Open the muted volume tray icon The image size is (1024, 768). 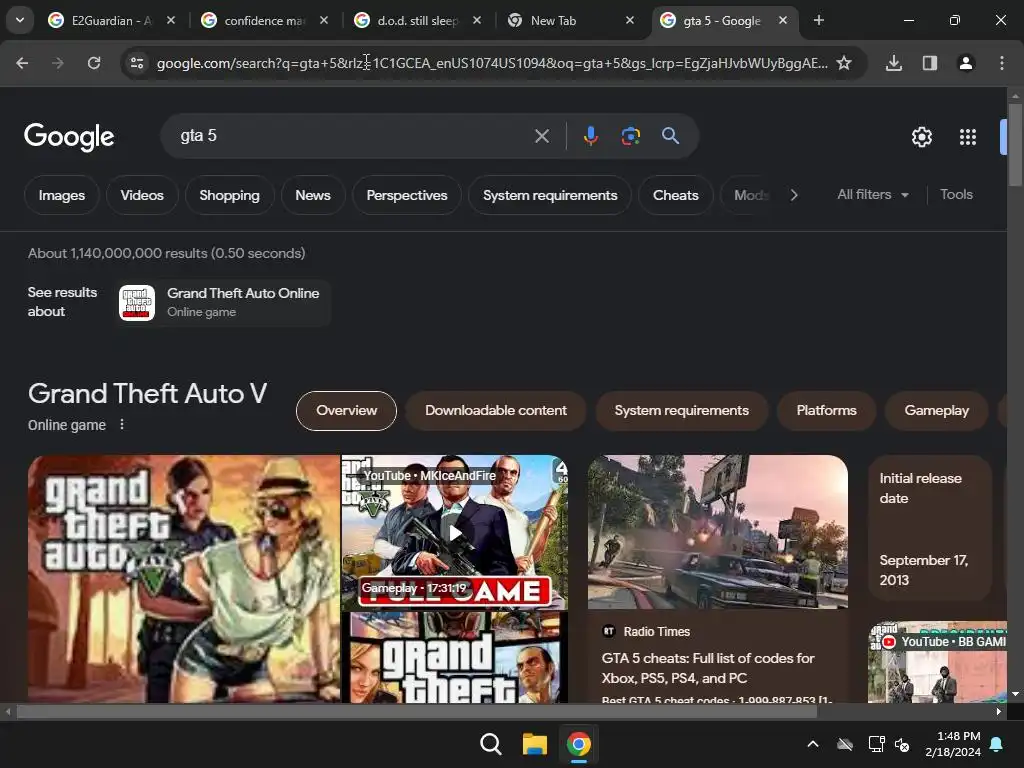(903, 744)
